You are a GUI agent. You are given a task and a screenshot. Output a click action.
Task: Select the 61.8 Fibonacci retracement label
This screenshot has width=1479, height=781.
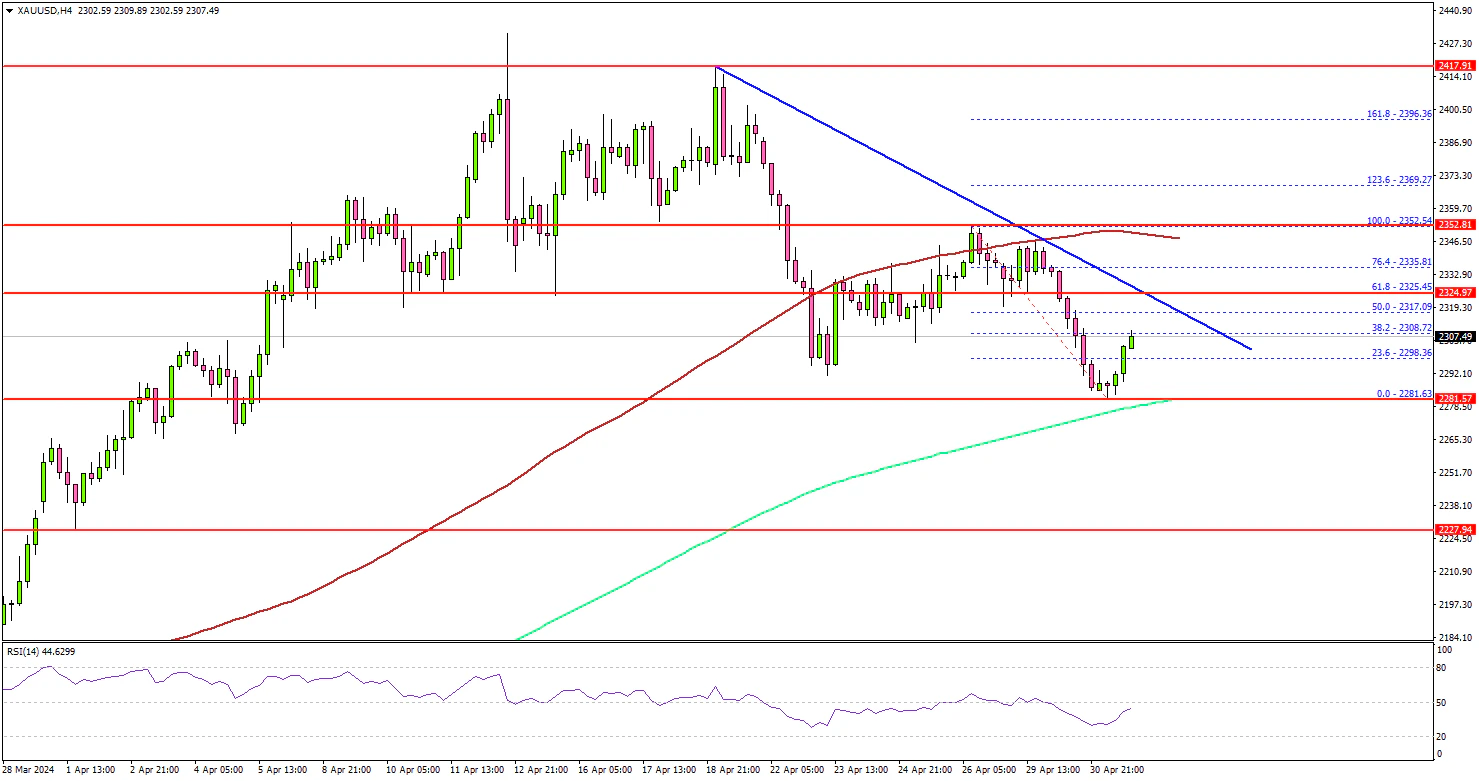click(x=1400, y=287)
